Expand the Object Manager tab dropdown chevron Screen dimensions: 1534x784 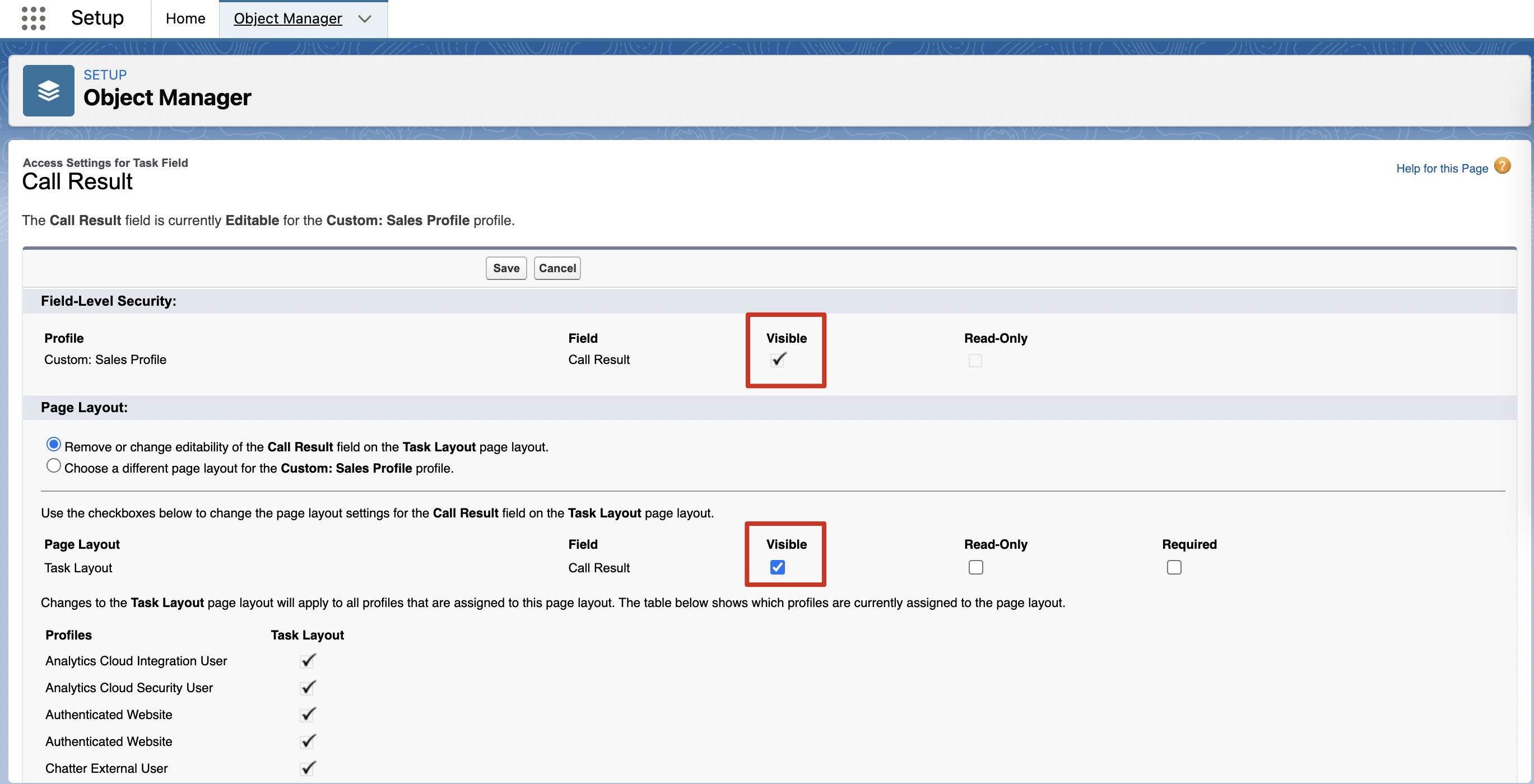(x=364, y=19)
